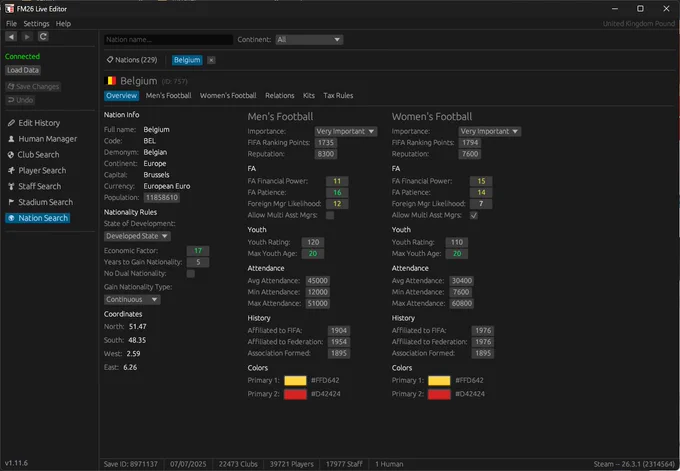Select Nation Search in sidebar
Viewport: 680px width, 471px height.
[x=38, y=218]
